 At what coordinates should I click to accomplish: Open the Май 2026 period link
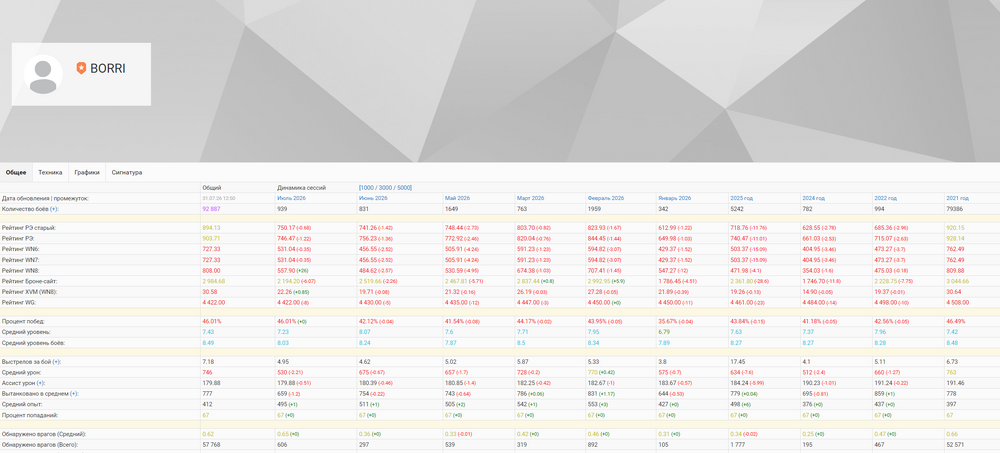[458, 198]
